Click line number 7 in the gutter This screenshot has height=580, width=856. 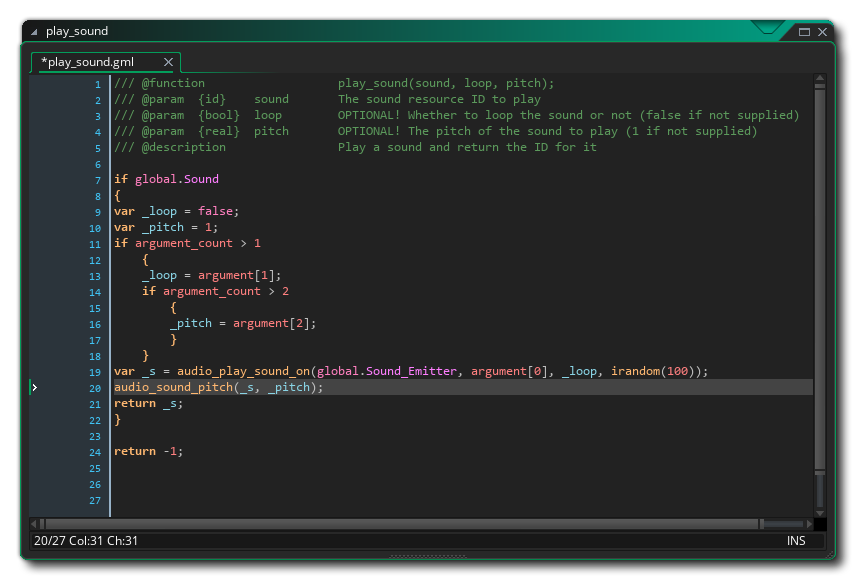(x=98, y=181)
